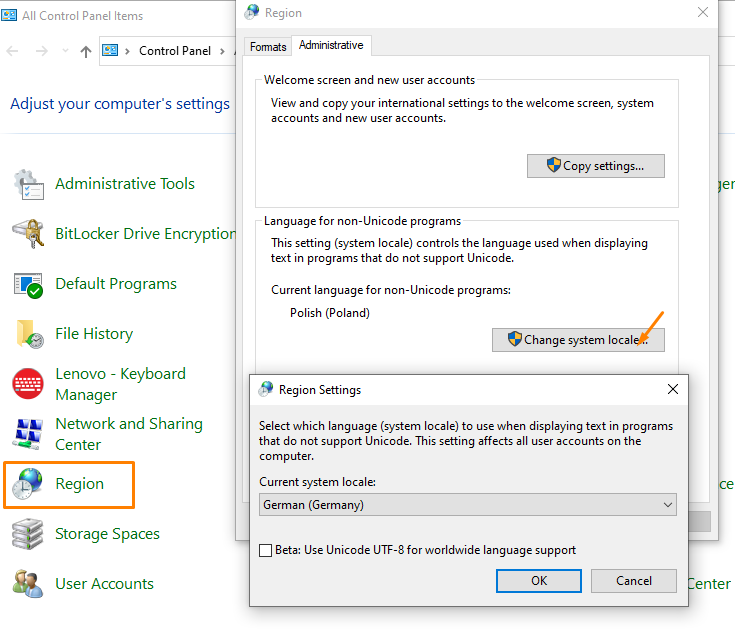Expand the chevron after Control Panel breadcrumb

222,51
